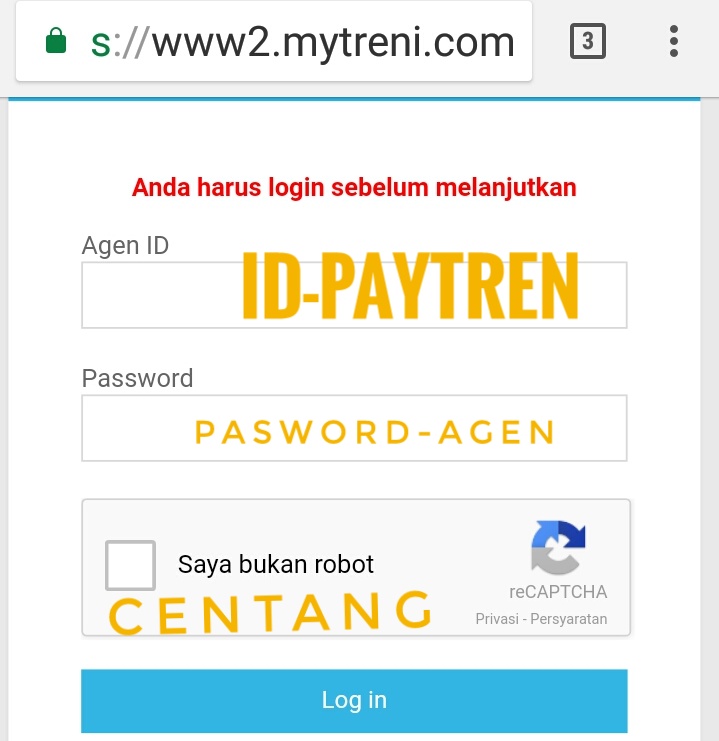Click the reCAPTCHA text under the logo
This screenshot has height=741, width=719.
(x=558, y=592)
